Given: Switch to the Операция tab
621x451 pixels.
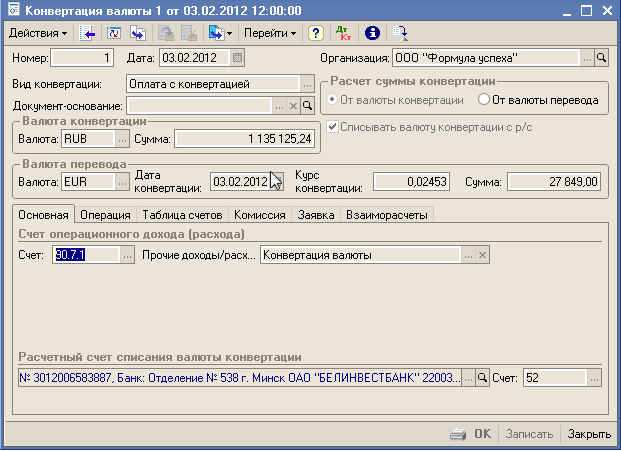Looking at the screenshot, I should pyautogui.click(x=105, y=215).
